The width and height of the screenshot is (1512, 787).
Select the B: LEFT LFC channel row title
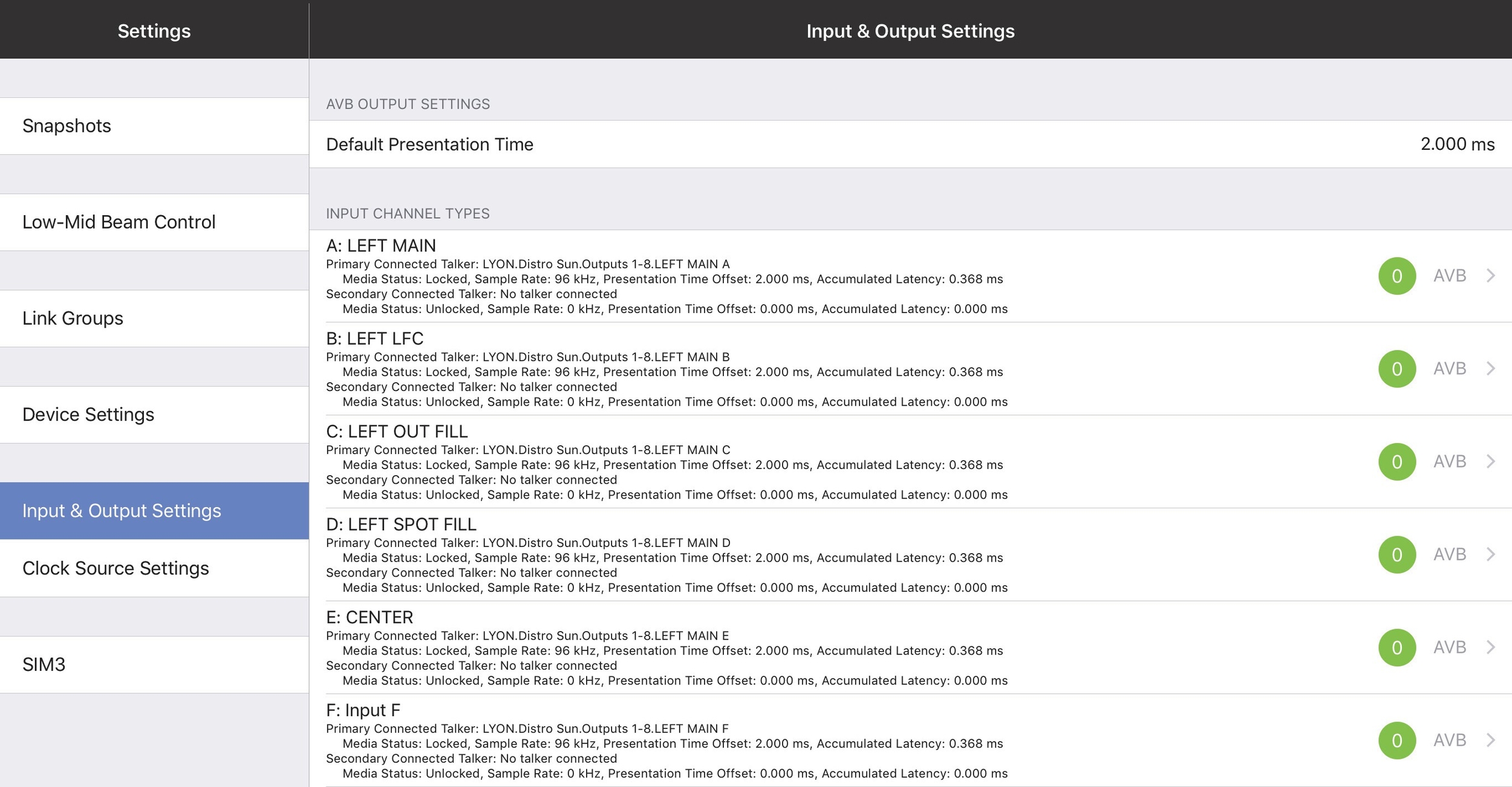tap(375, 339)
